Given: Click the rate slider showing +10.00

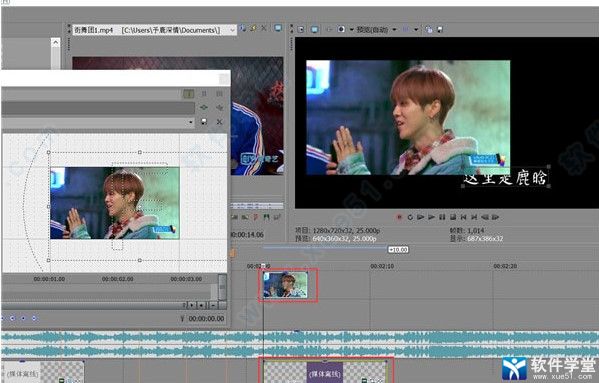Looking at the screenshot, I should 398,249.
